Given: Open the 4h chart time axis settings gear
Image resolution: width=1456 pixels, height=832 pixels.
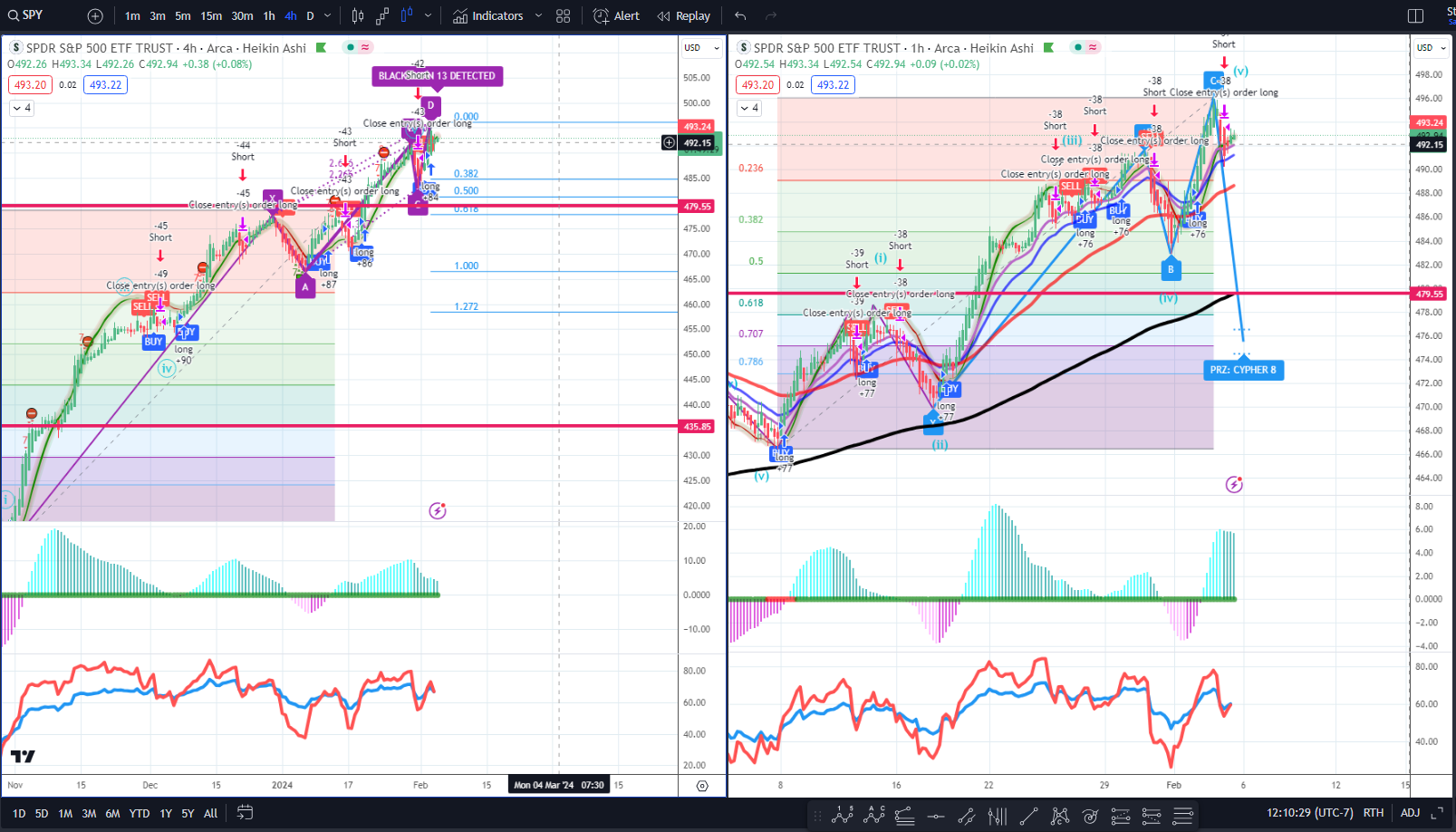Looking at the screenshot, I should point(702,786).
